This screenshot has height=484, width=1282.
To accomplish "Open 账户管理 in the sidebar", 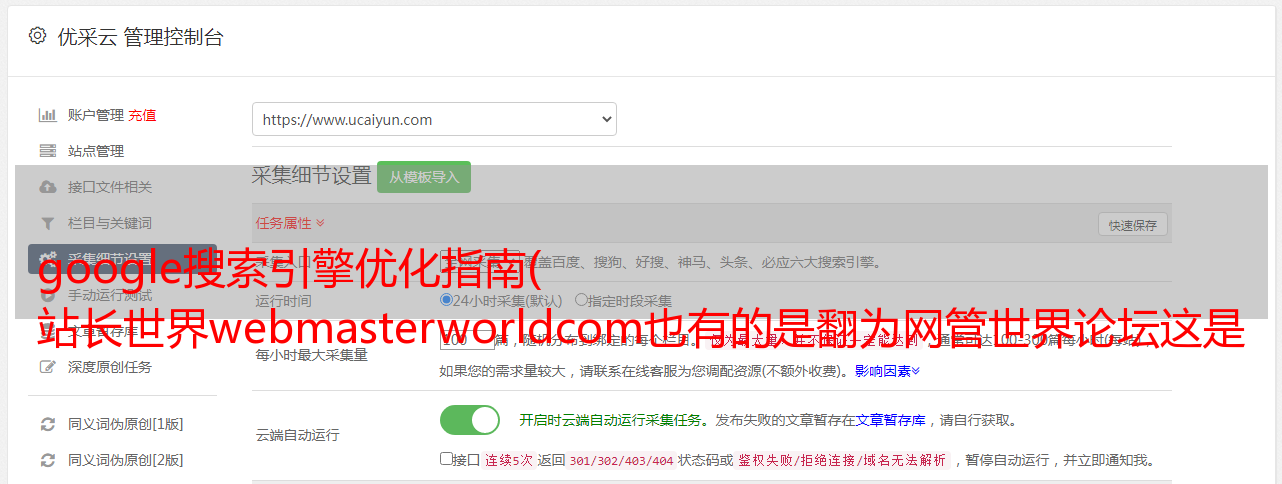I will coord(96,115).
